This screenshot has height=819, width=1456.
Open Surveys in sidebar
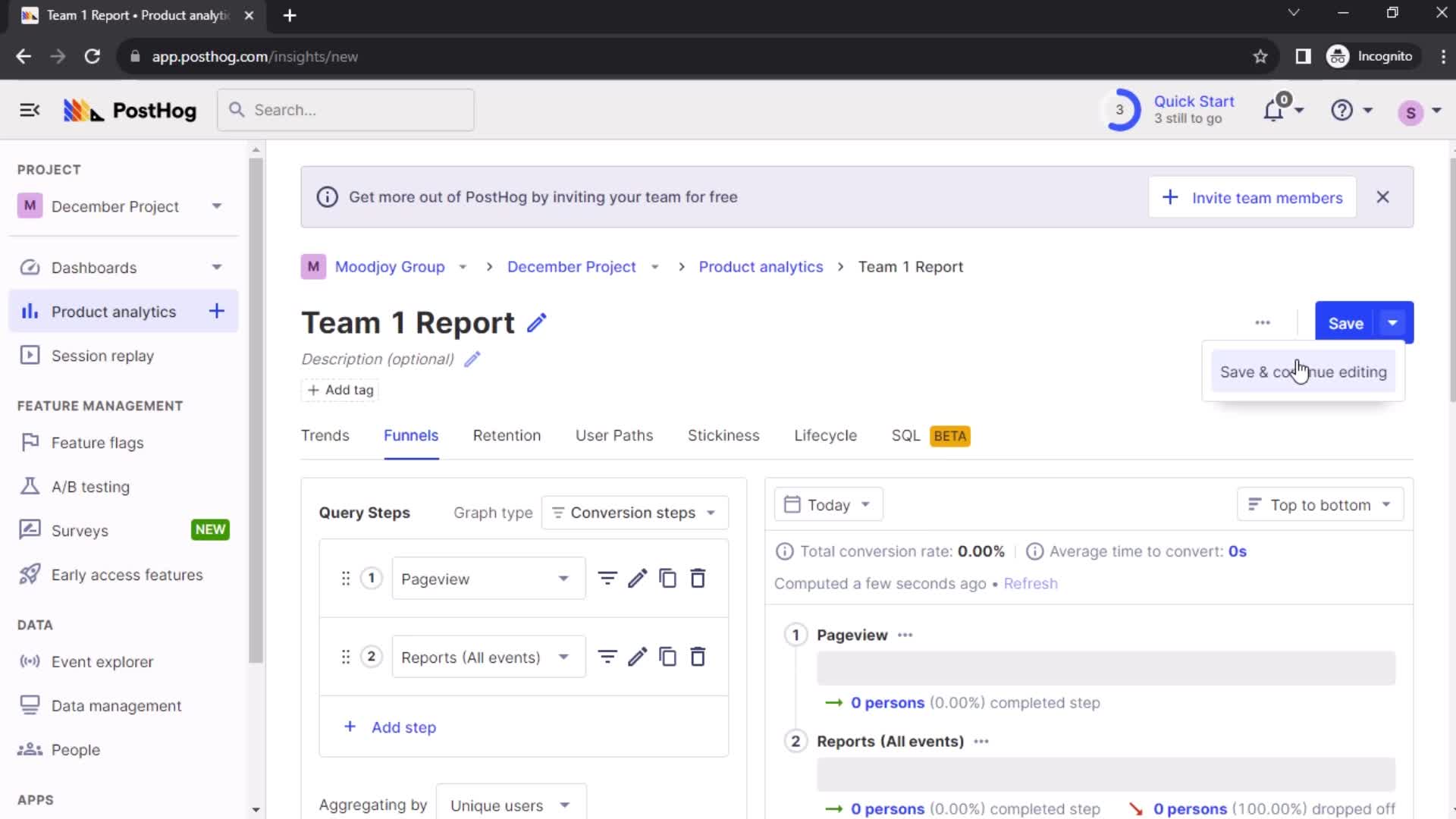click(x=124, y=531)
